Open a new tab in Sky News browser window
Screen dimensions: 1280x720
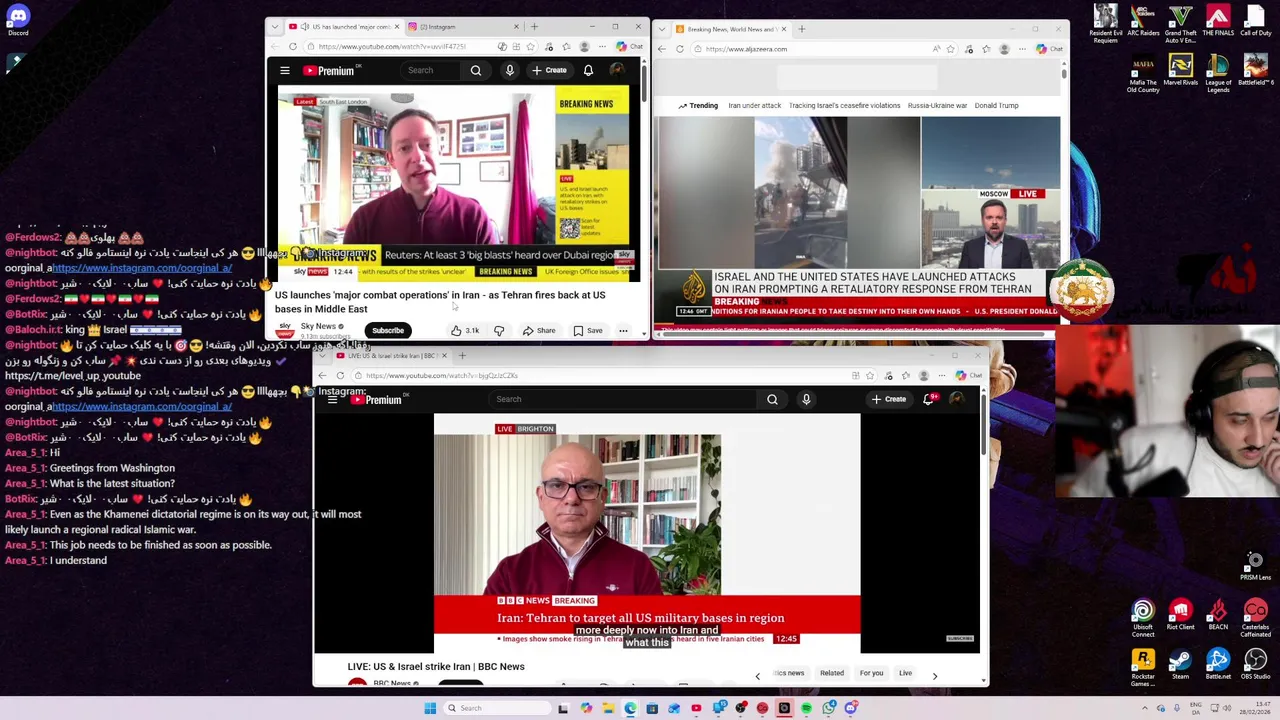(534, 27)
